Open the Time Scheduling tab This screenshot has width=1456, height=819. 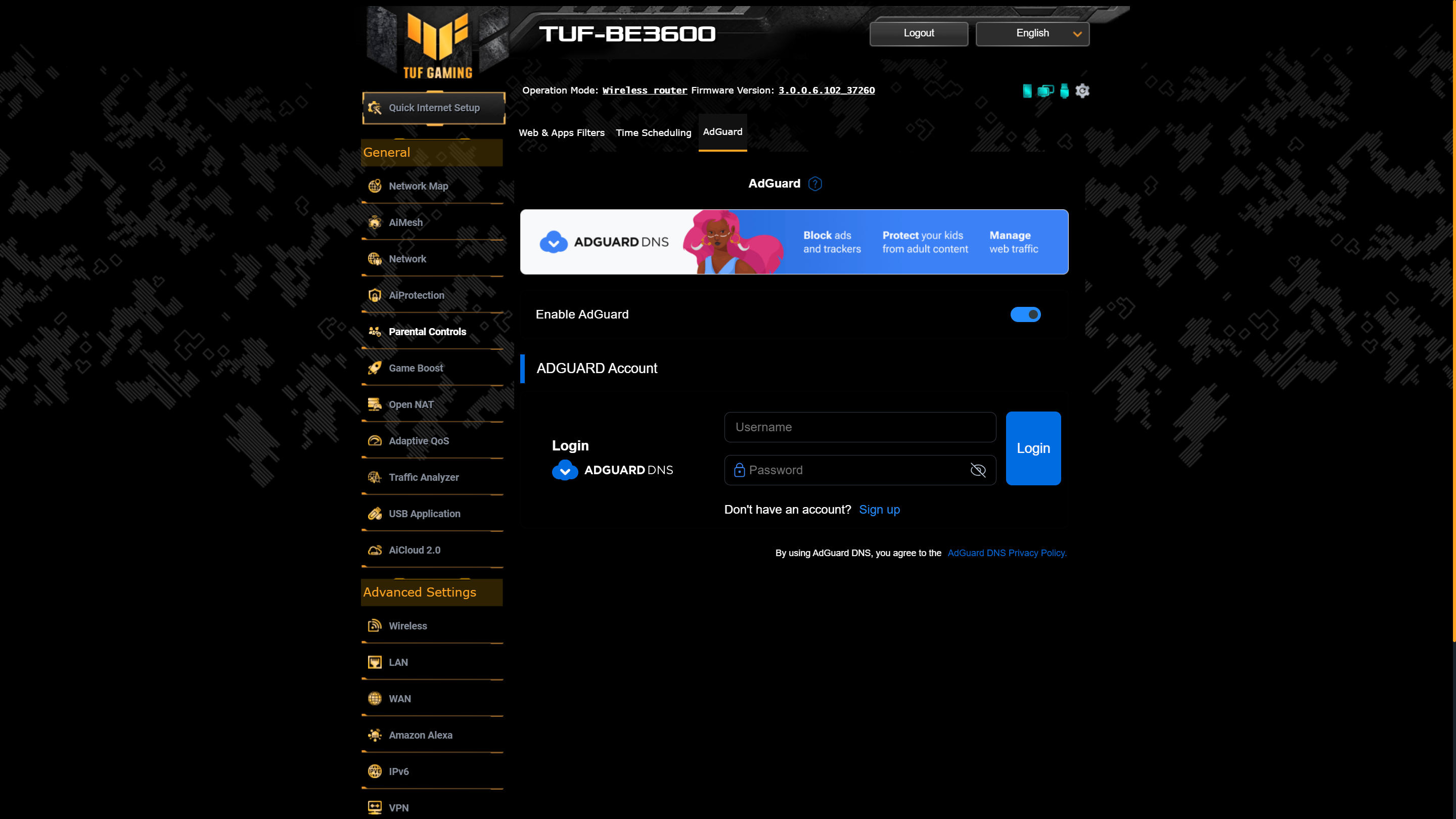[653, 132]
